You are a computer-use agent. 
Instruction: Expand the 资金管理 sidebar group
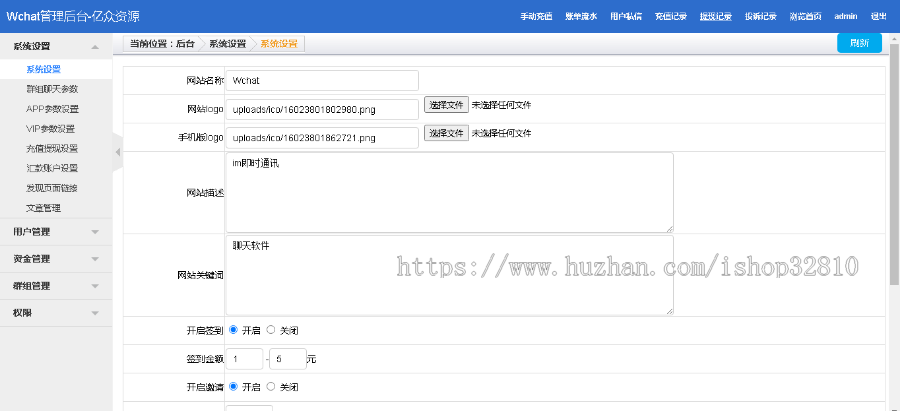coord(56,259)
